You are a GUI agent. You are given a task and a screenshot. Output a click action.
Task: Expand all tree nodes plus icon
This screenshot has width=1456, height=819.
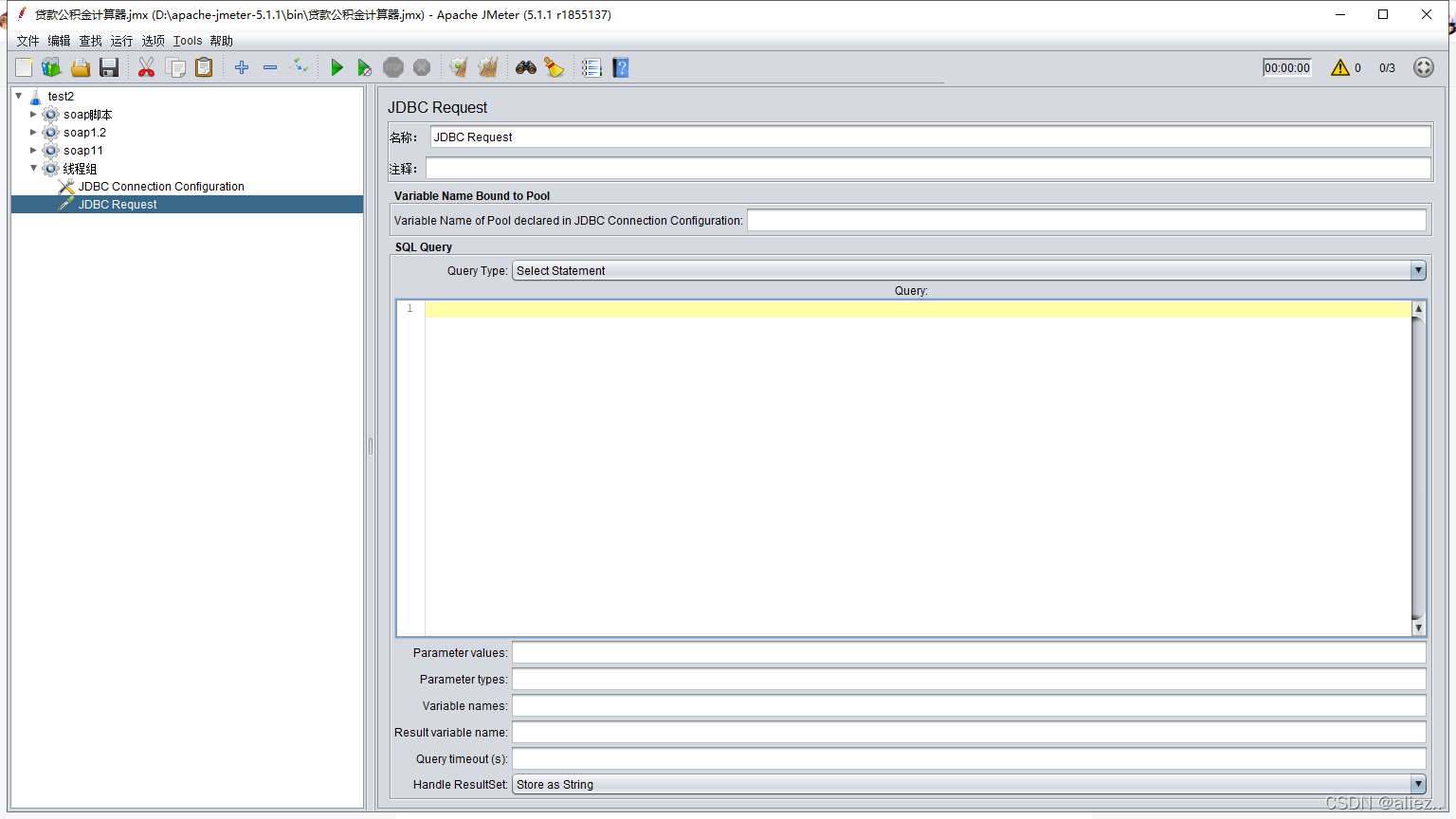242,67
